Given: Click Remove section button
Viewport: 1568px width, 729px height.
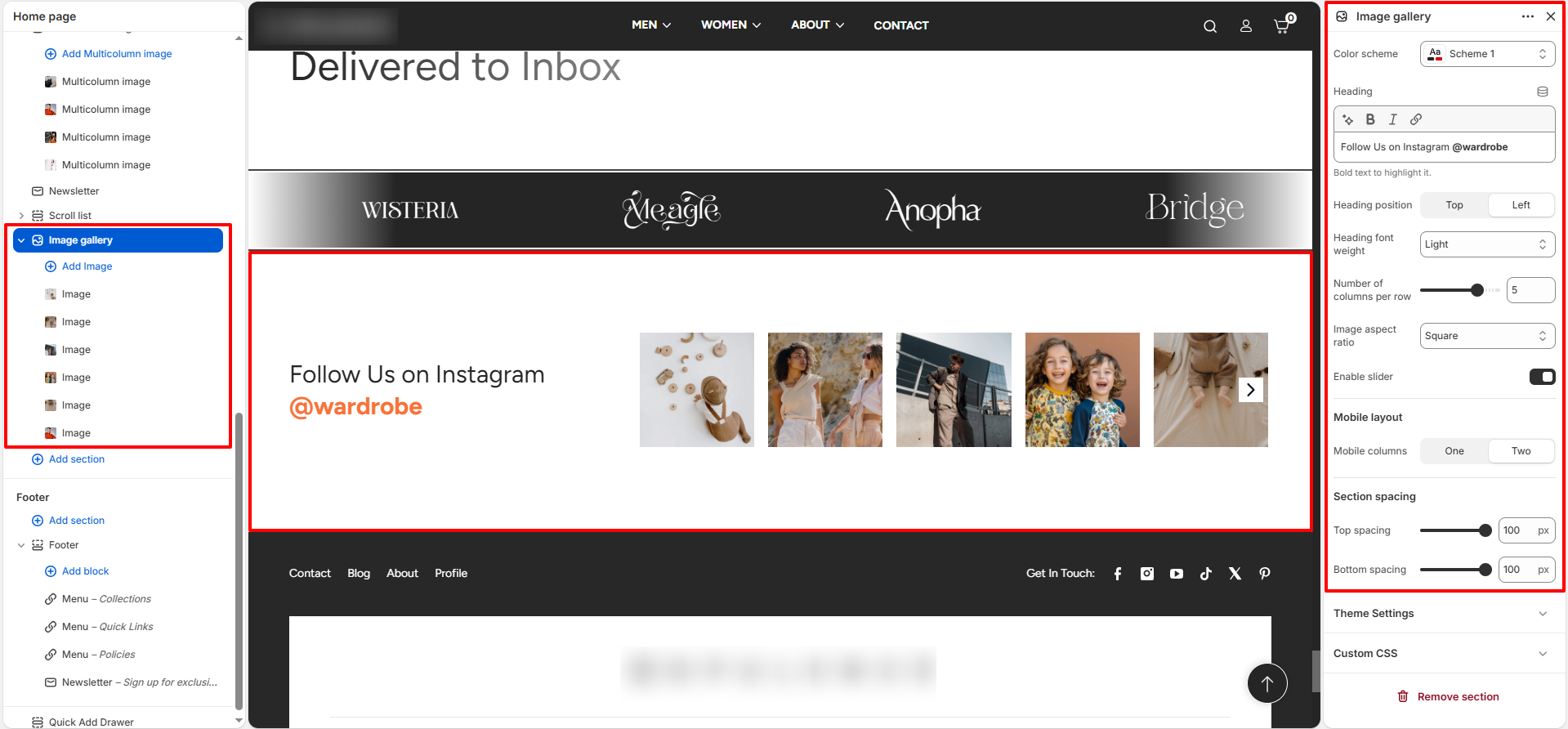Looking at the screenshot, I should click(x=1448, y=696).
